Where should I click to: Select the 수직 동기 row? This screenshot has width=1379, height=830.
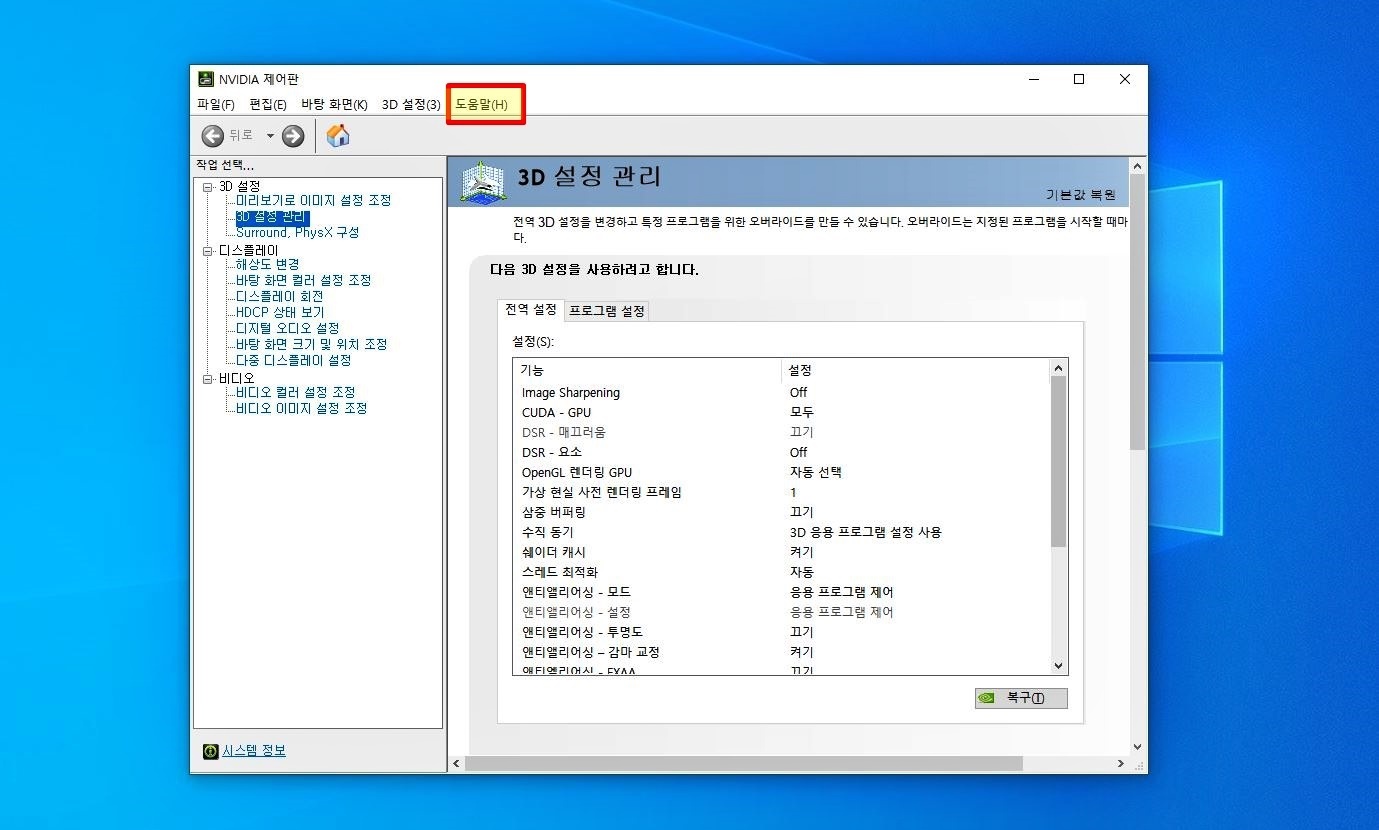pos(782,532)
